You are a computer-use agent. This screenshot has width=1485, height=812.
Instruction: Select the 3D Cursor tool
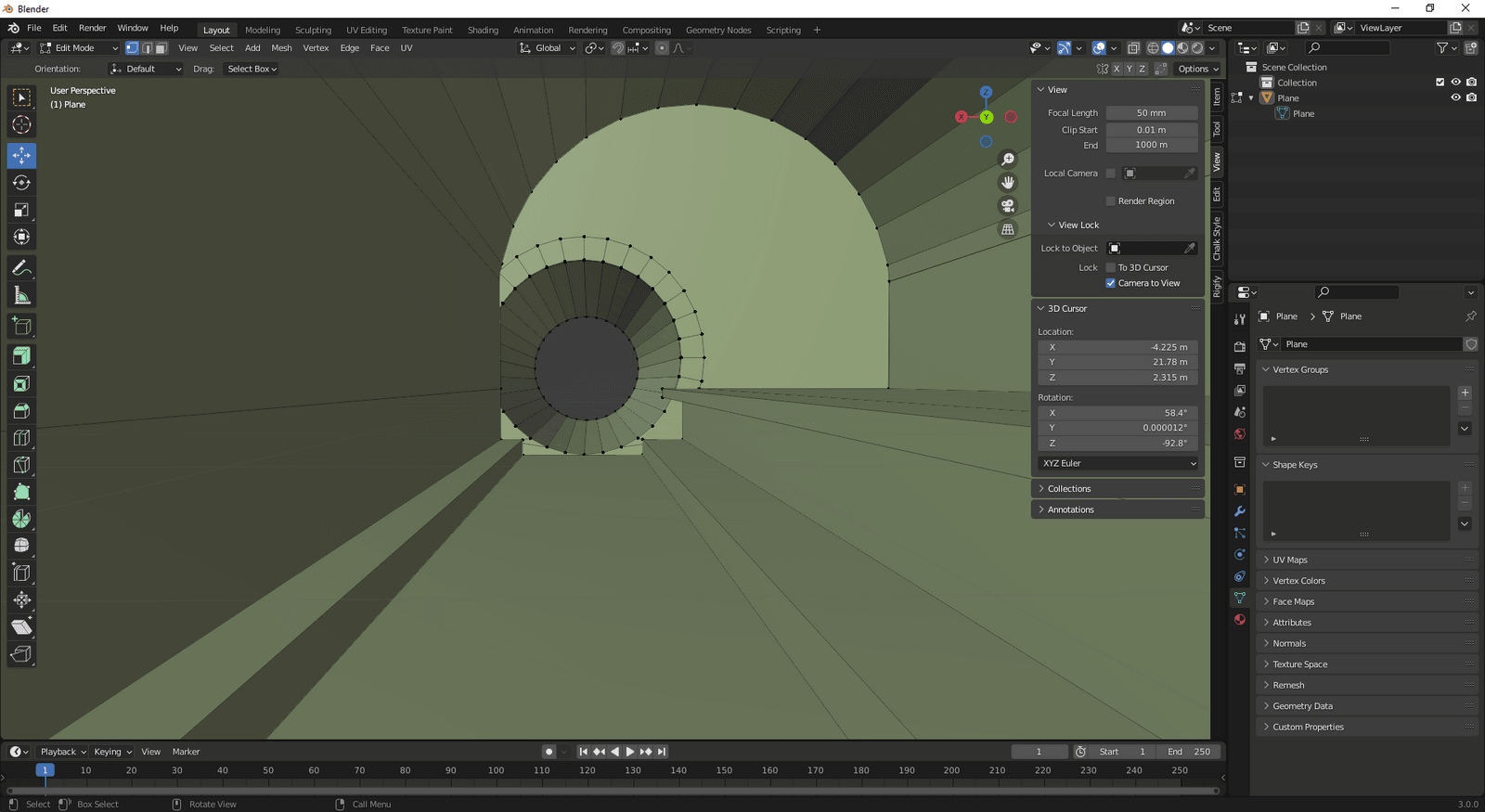click(21, 125)
